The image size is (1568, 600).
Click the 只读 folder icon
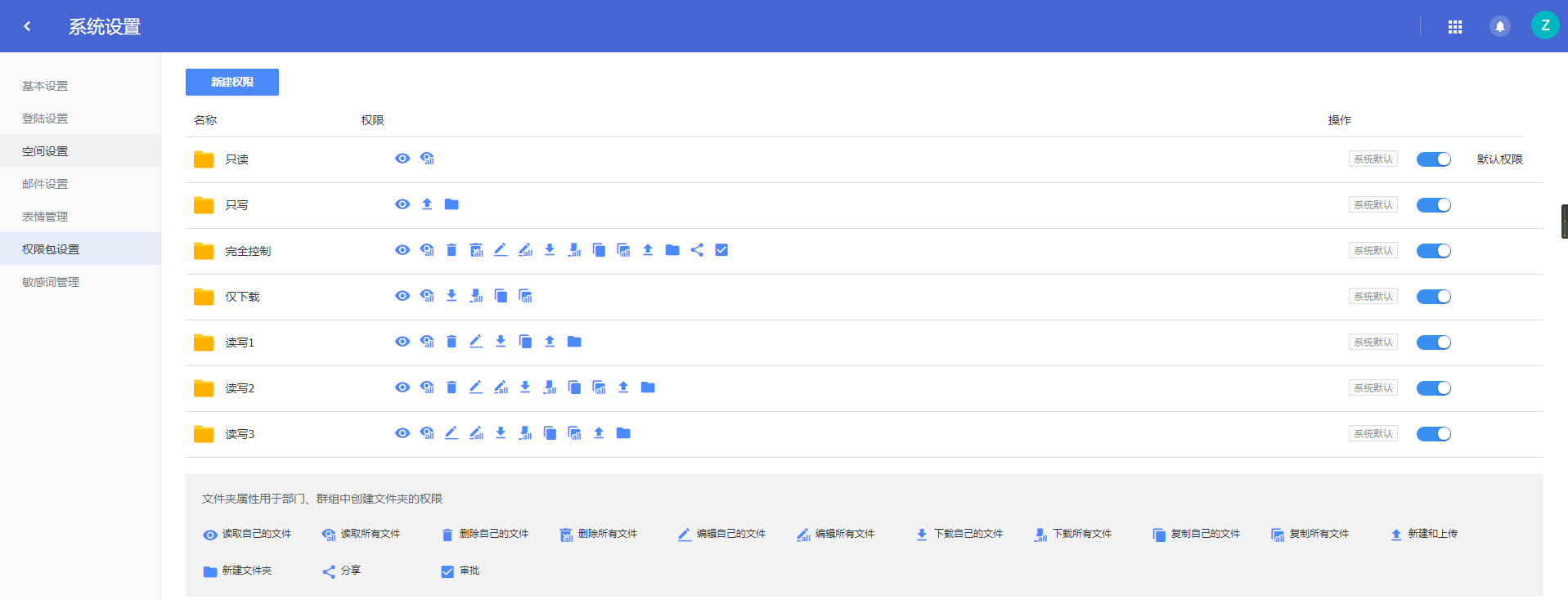pos(204,159)
